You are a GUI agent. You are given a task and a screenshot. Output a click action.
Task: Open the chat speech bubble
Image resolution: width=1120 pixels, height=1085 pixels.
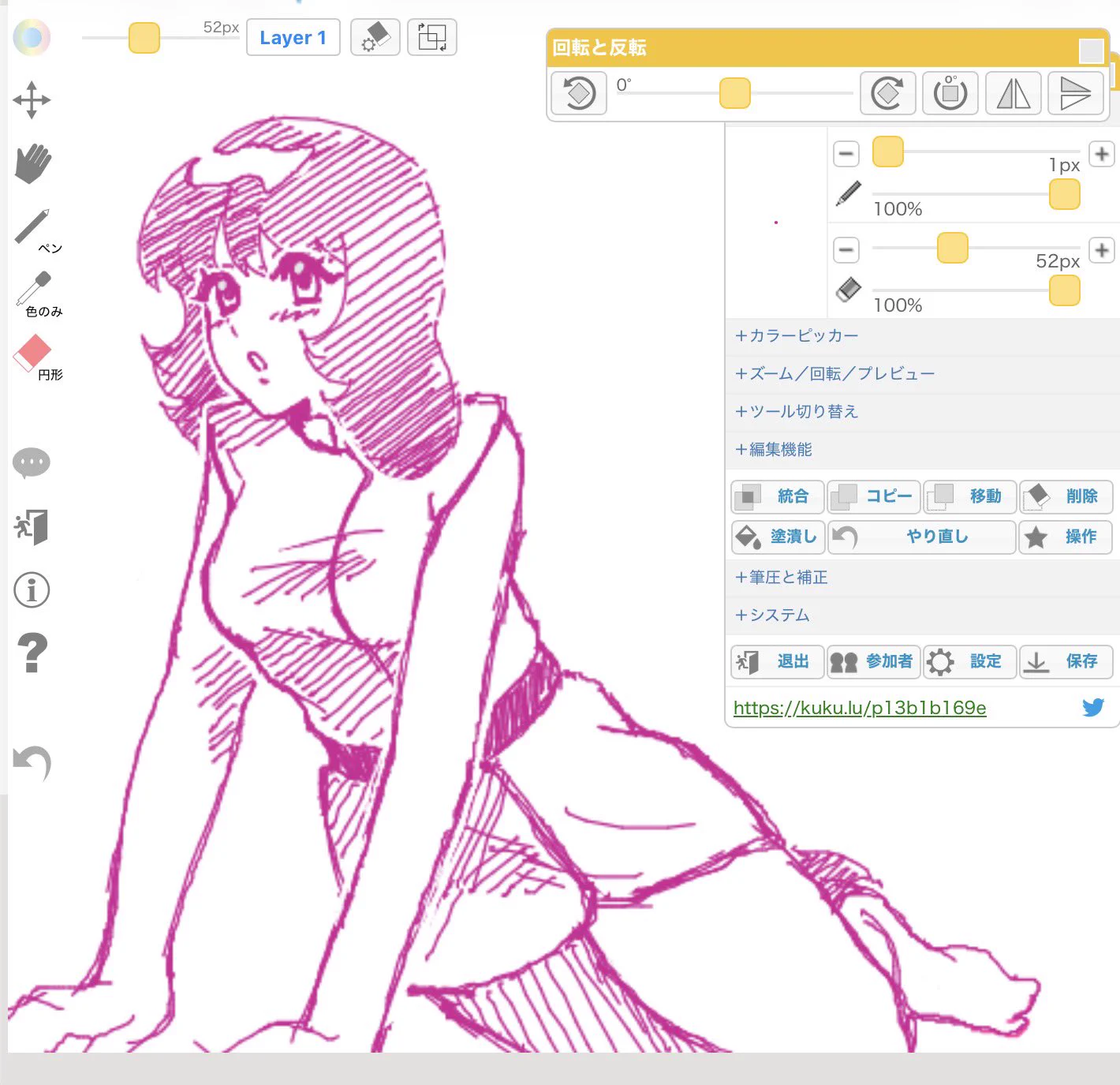(32, 463)
